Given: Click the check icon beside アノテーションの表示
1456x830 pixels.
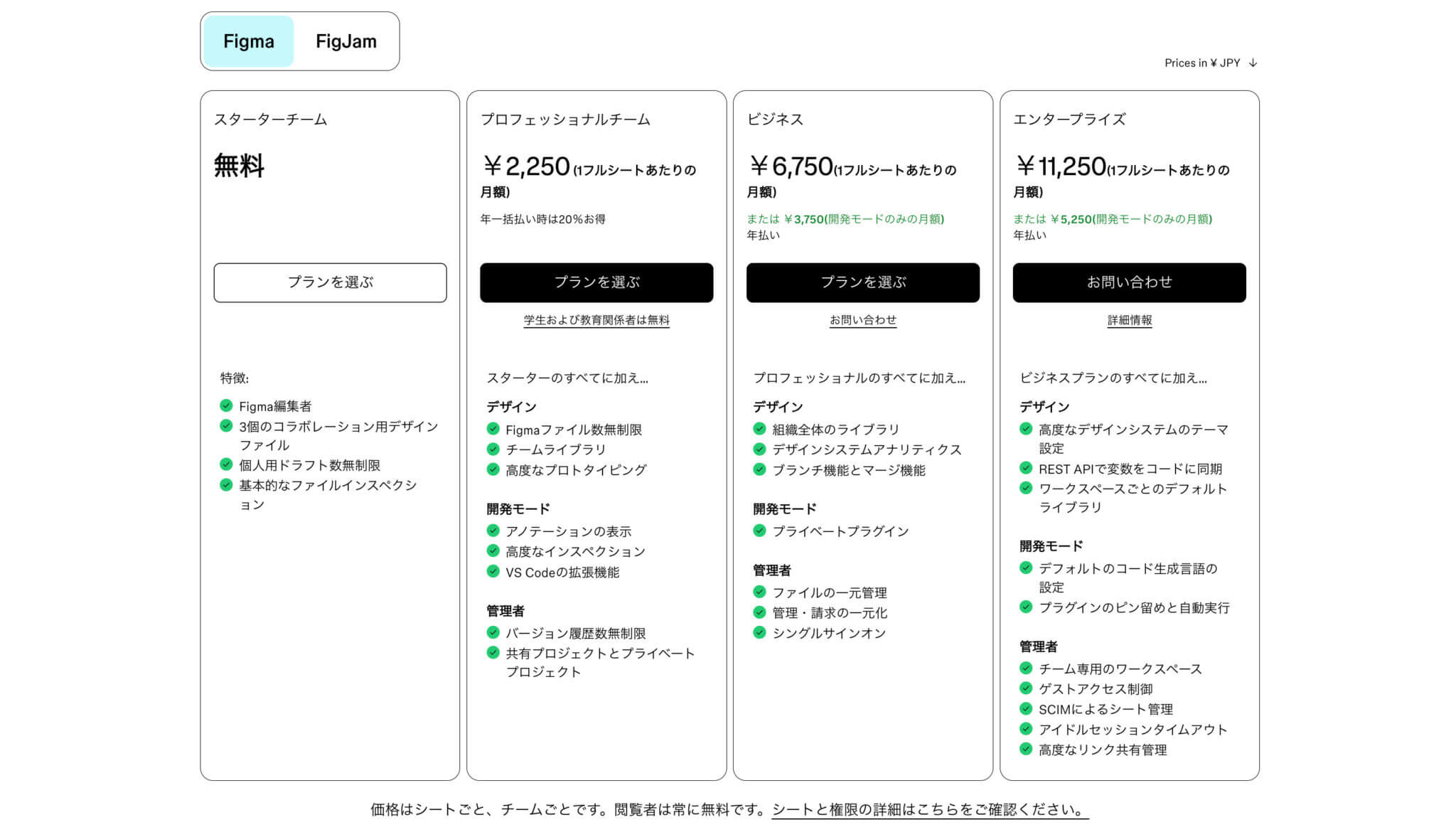Looking at the screenshot, I should tap(493, 531).
